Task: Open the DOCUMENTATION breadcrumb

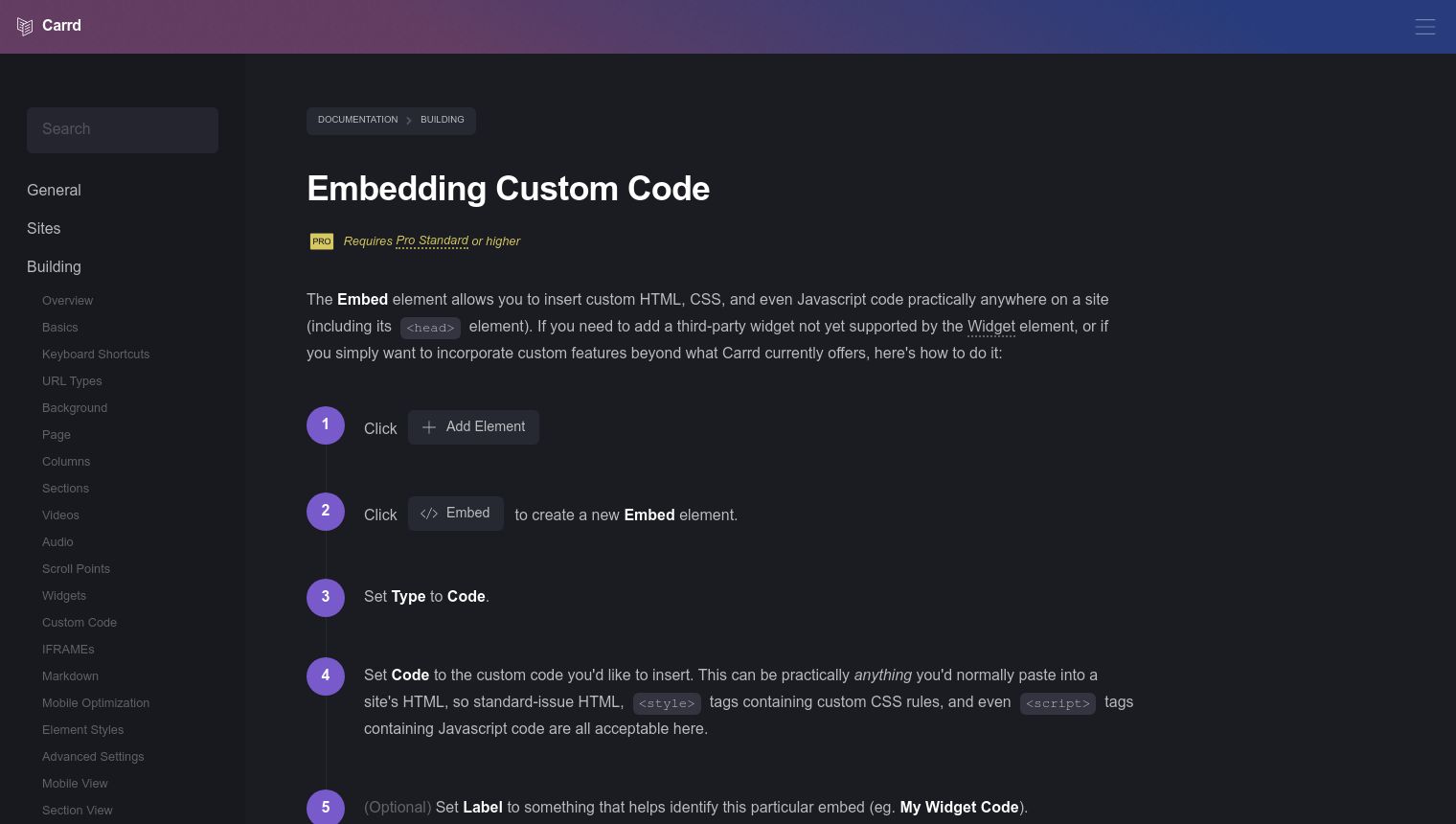Action: coord(357,120)
